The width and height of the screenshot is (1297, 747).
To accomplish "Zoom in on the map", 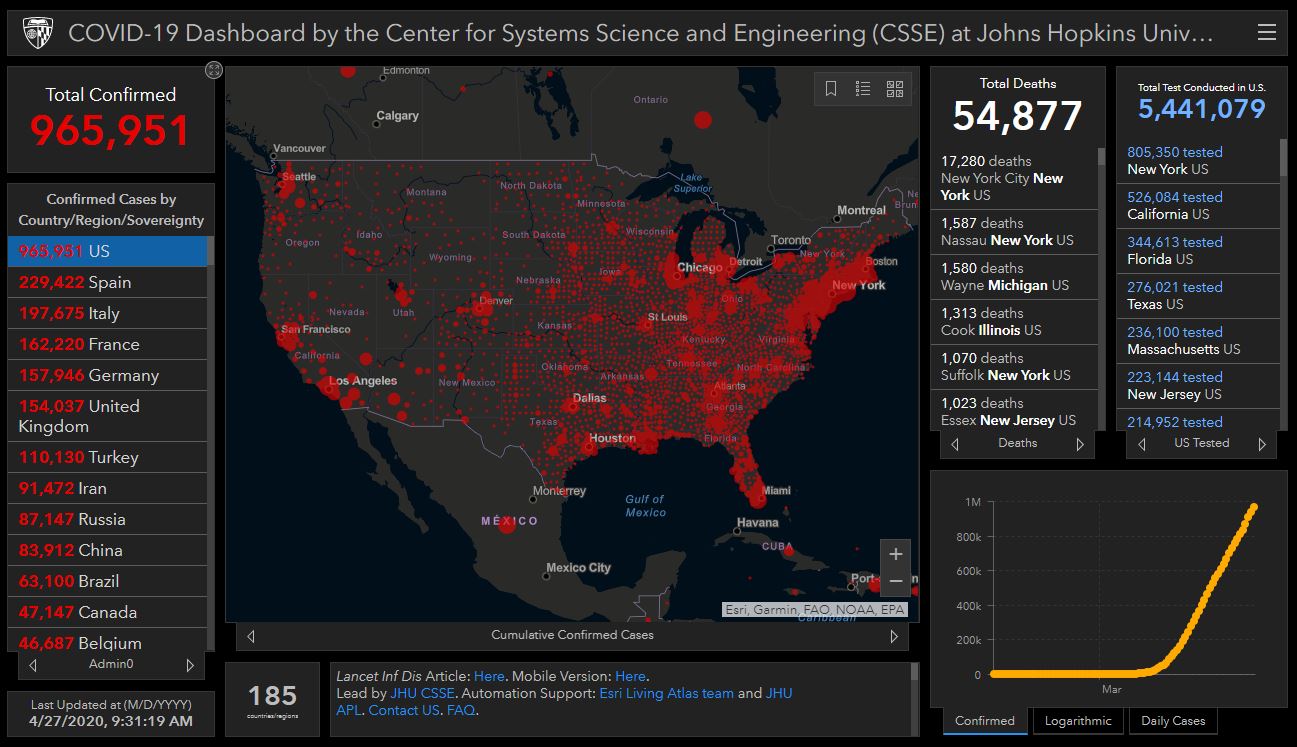I will (895, 554).
